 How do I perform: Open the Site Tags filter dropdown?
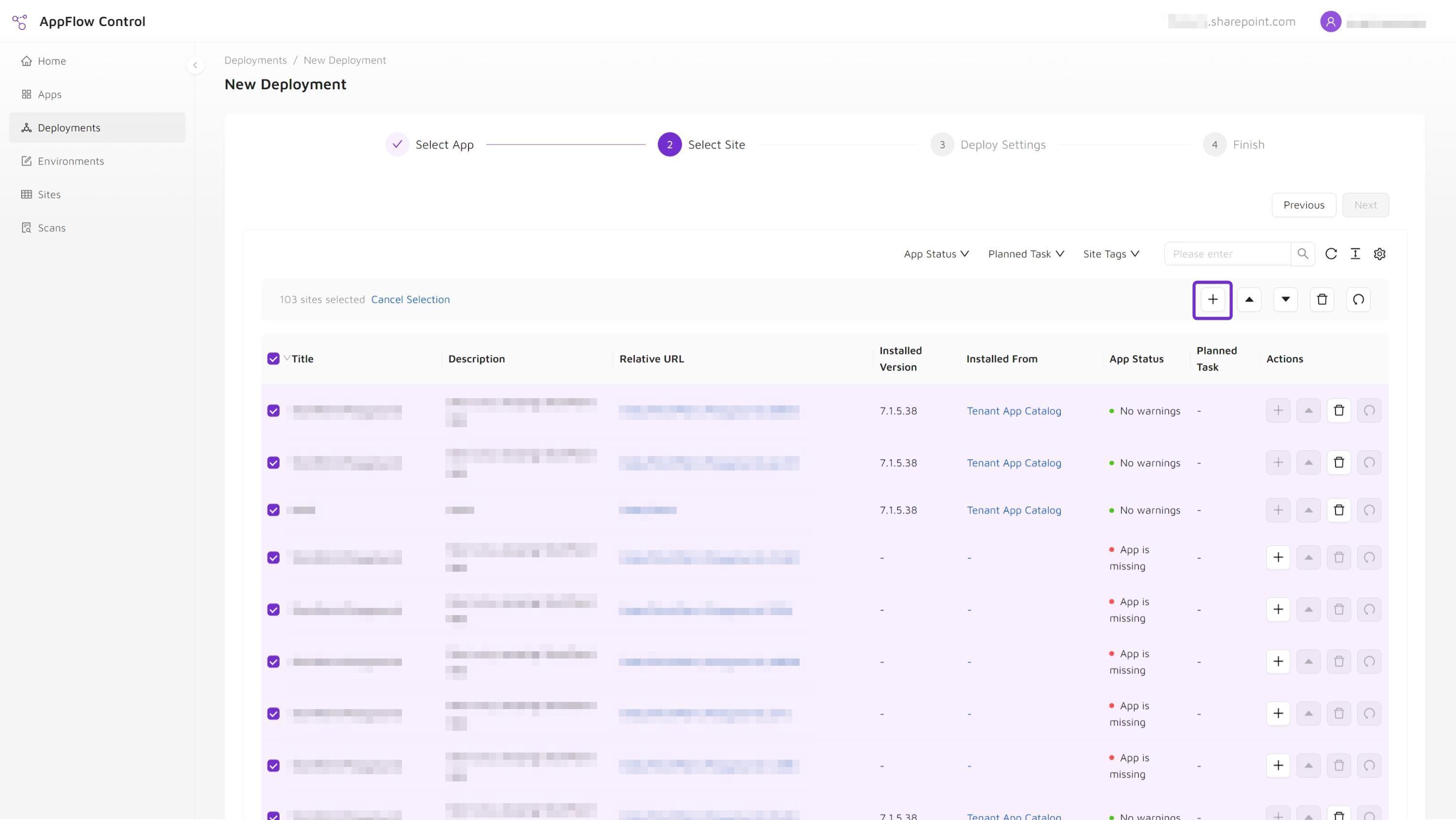(x=1110, y=254)
